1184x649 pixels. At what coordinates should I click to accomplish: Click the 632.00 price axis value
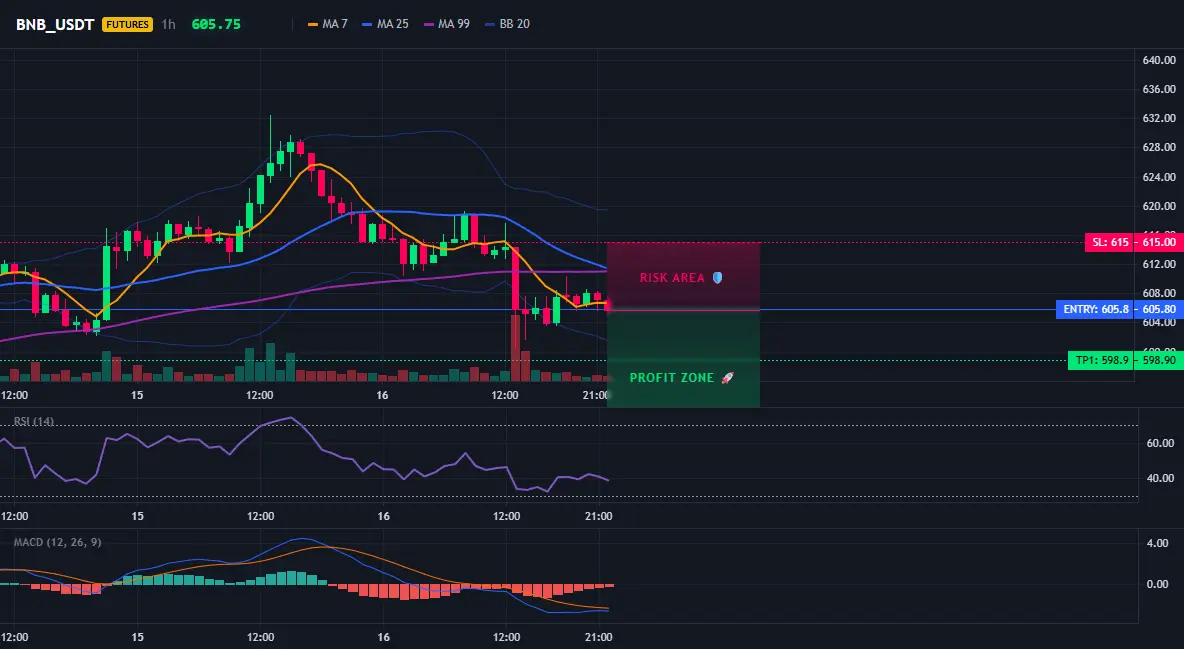1159,118
